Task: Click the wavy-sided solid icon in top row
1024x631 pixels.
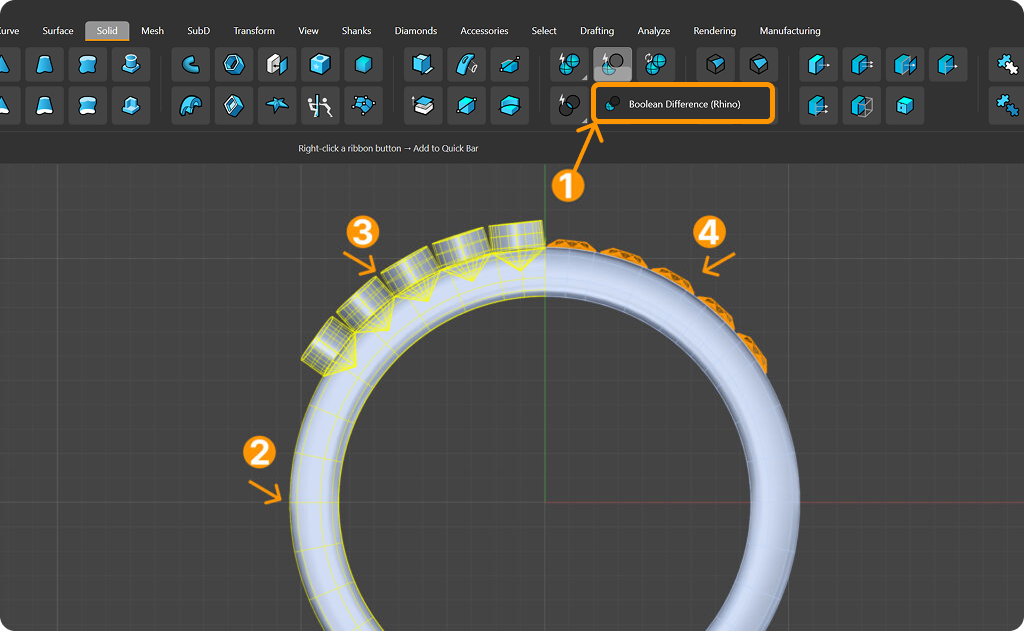Action: (x=88, y=64)
